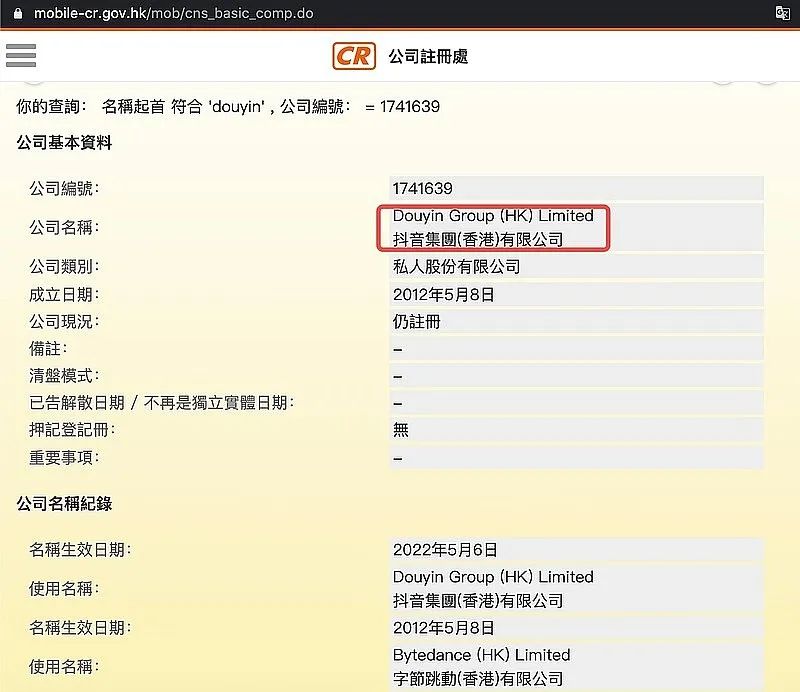Viewport: 800px width, 692px height.
Task: Click the 私人股份有限公司 company type field
Action: pyautogui.click(x=457, y=267)
